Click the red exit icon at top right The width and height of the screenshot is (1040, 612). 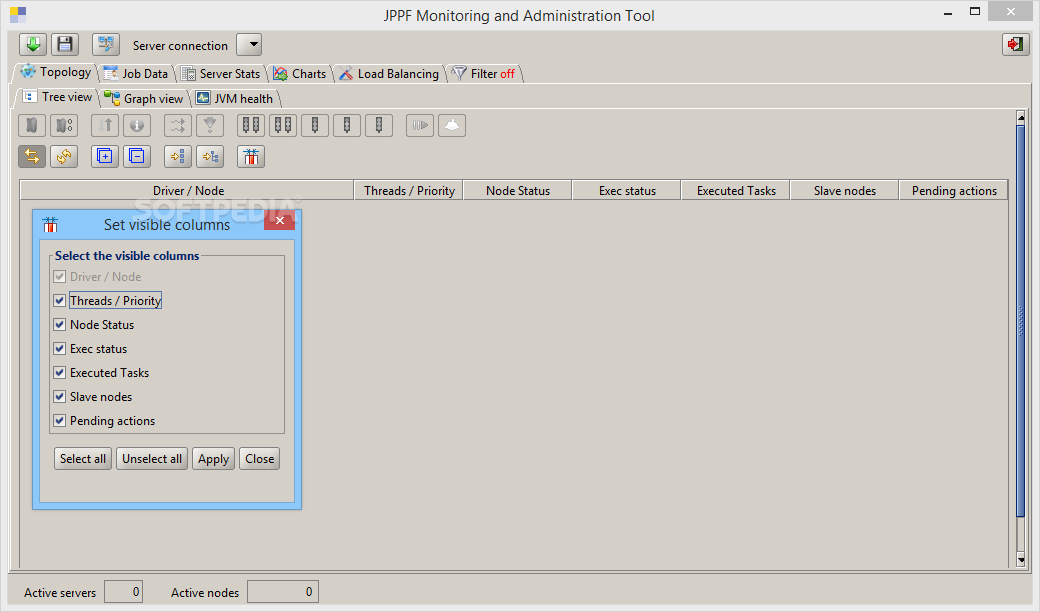pyautogui.click(x=1015, y=44)
